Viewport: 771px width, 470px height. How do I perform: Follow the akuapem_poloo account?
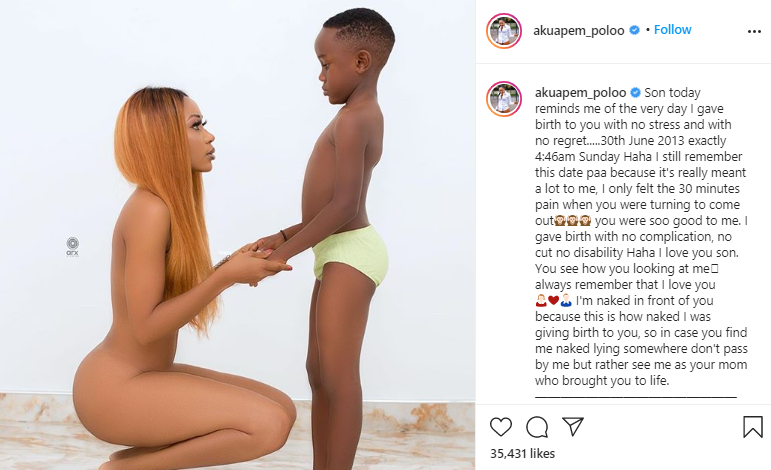pos(672,29)
